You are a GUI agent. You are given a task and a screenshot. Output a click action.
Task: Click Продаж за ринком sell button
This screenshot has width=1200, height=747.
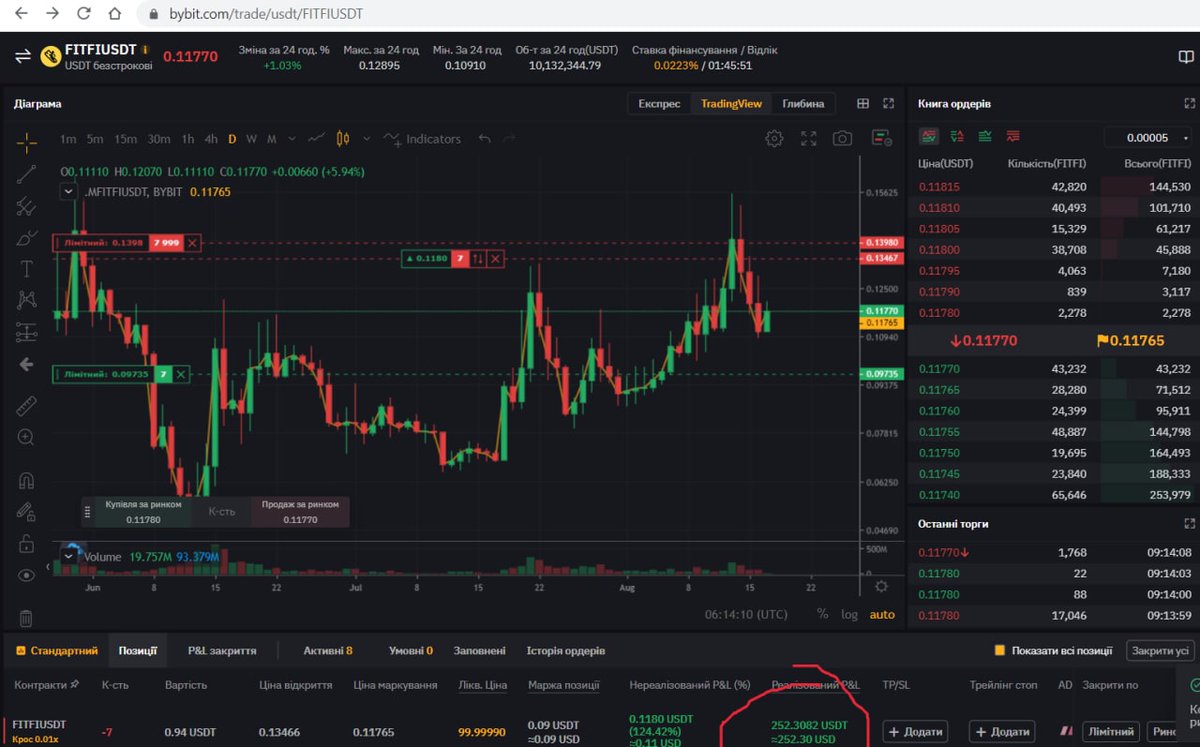(x=300, y=512)
